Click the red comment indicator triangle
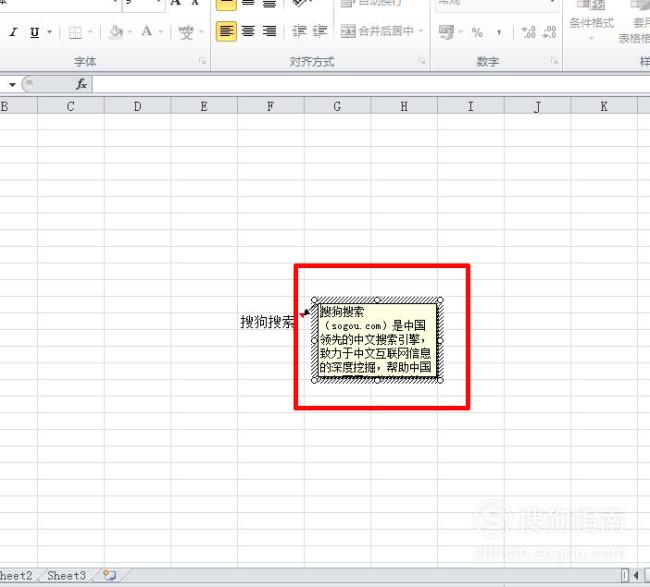 [301, 315]
